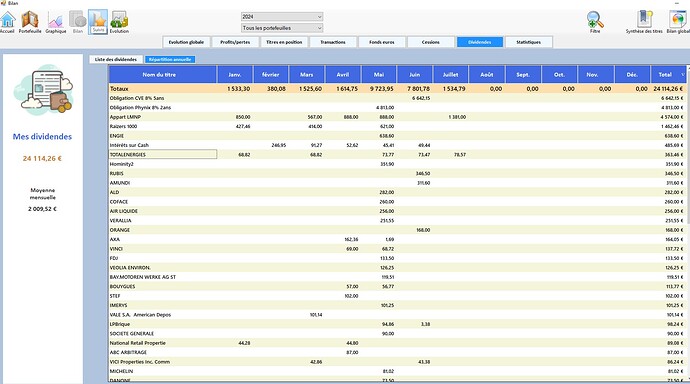690x384 pixels.
Task: Open the year 2024 dropdown
Action: 282,17
